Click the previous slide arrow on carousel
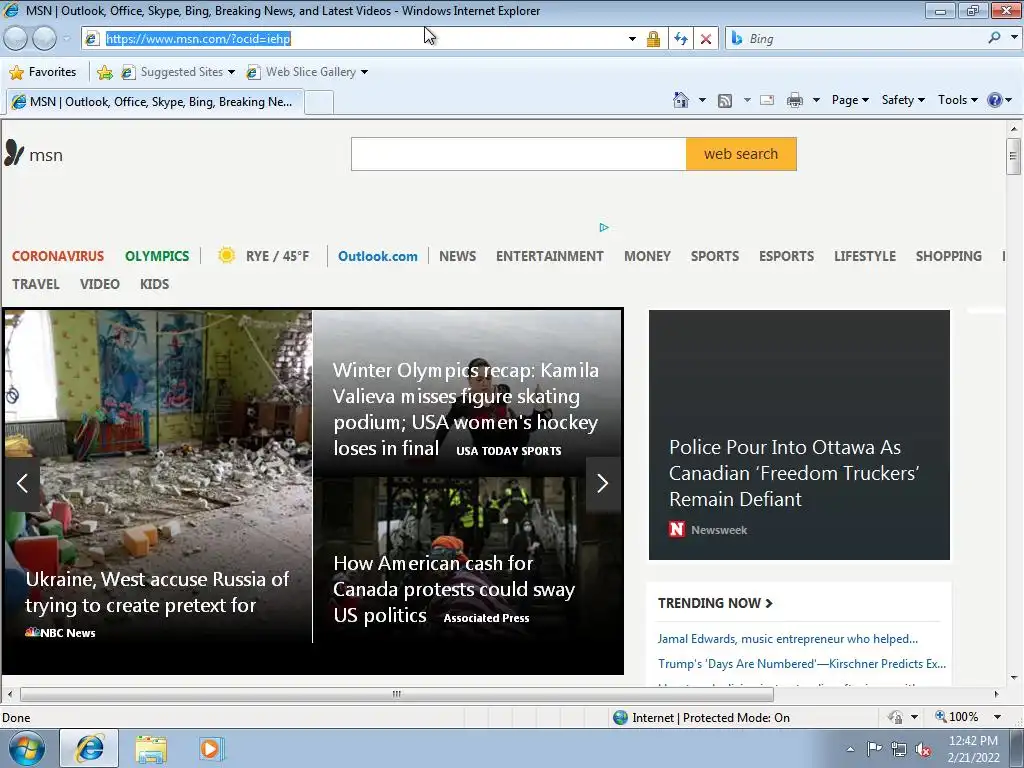Image resolution: width=1024 pixels, height=768 pixels. click(x=22, y=483)
